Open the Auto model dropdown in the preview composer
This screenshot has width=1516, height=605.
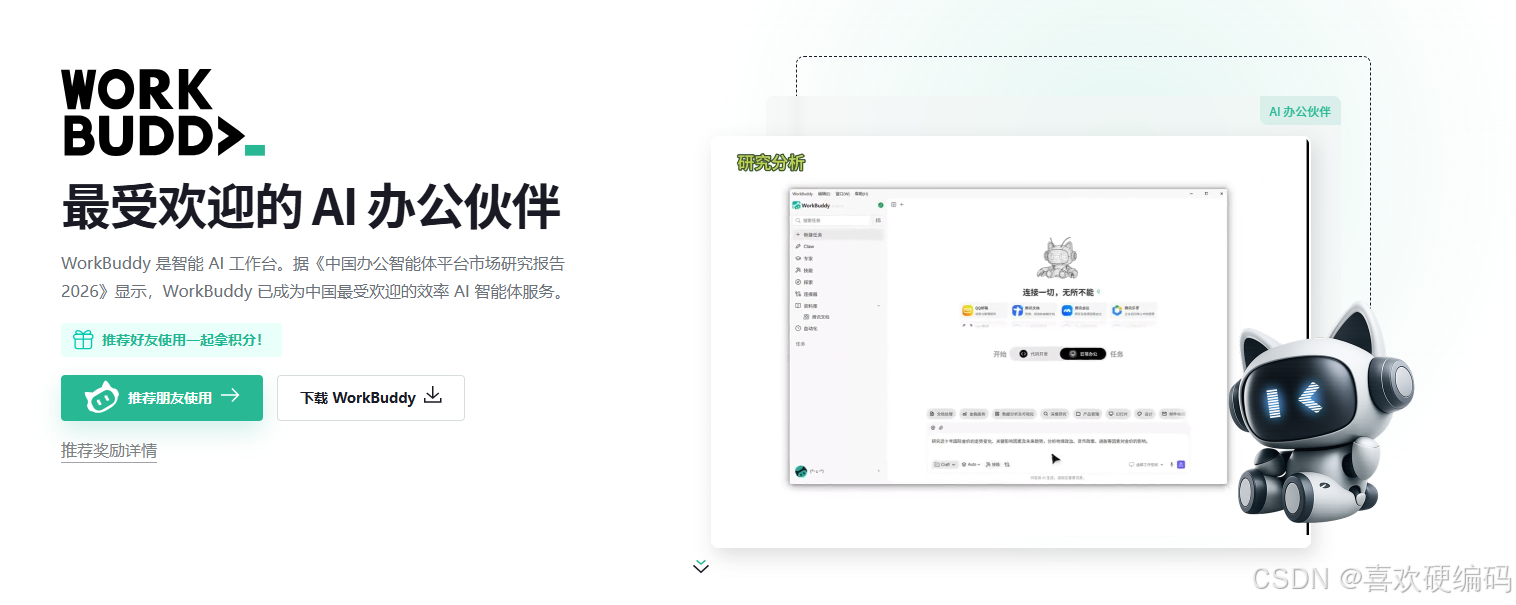point(971,465)
